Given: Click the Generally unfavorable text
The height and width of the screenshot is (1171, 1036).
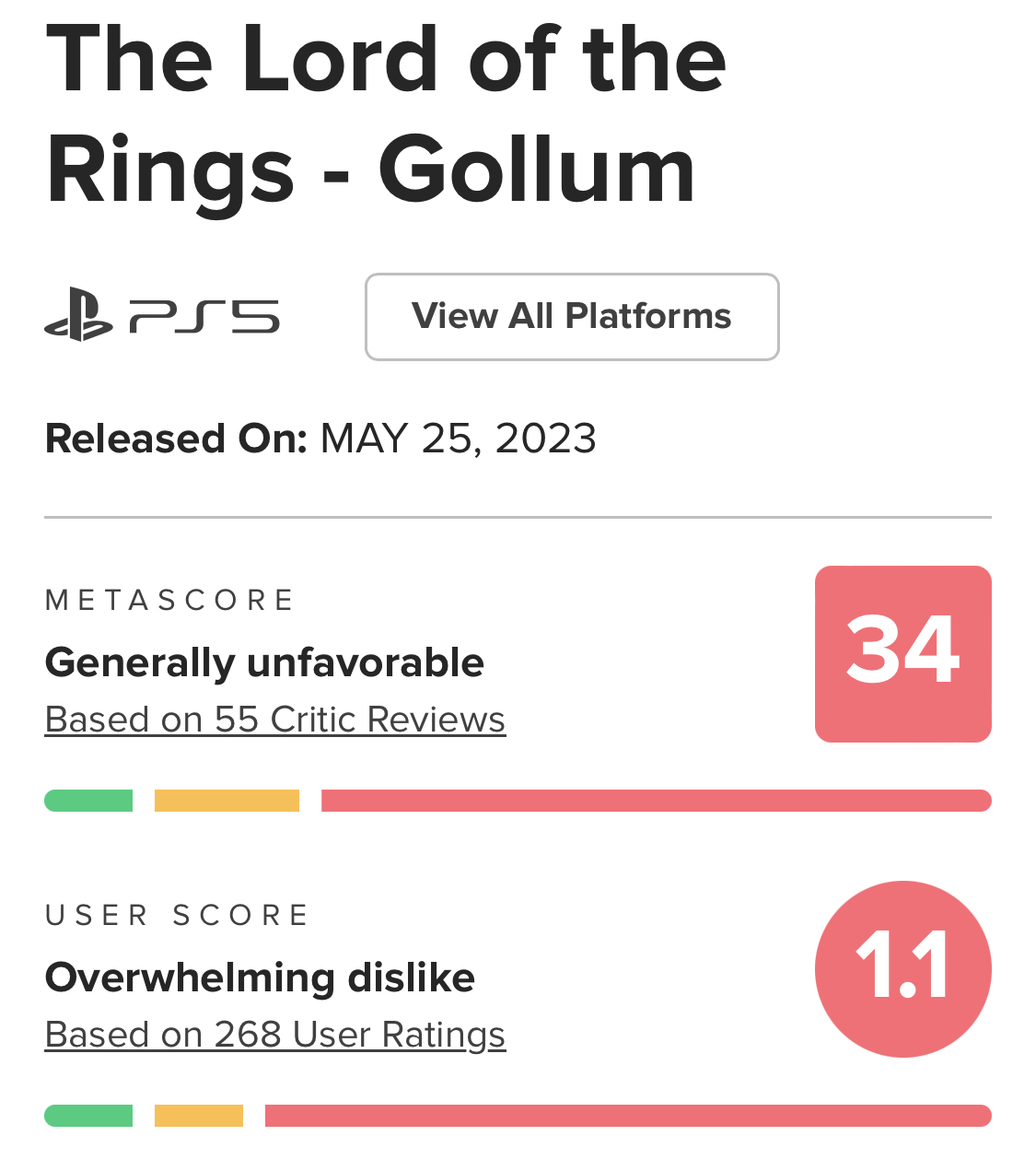Looking at the screenshot, I should coord(264,662).
